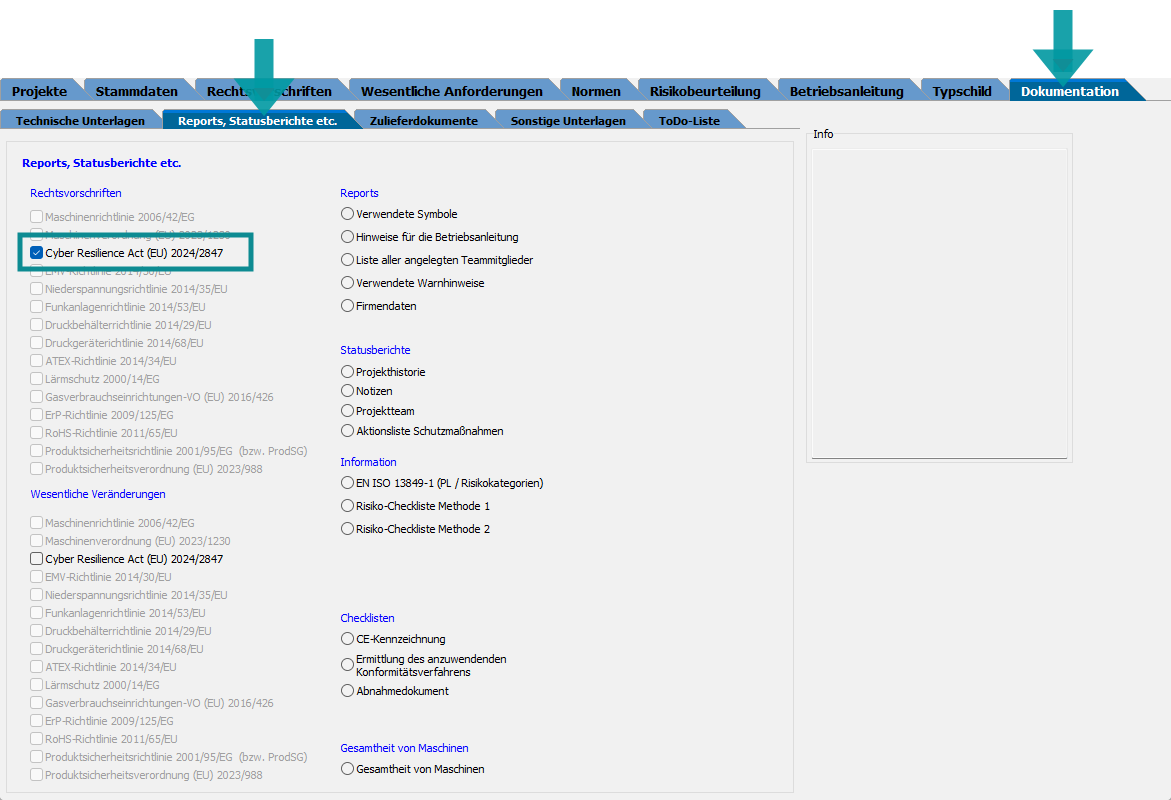Viewport: 1171px width, 800px height.
Task: Check Cyber Resilience Act under Wesentliche Veränderungen
Action: 37,559
